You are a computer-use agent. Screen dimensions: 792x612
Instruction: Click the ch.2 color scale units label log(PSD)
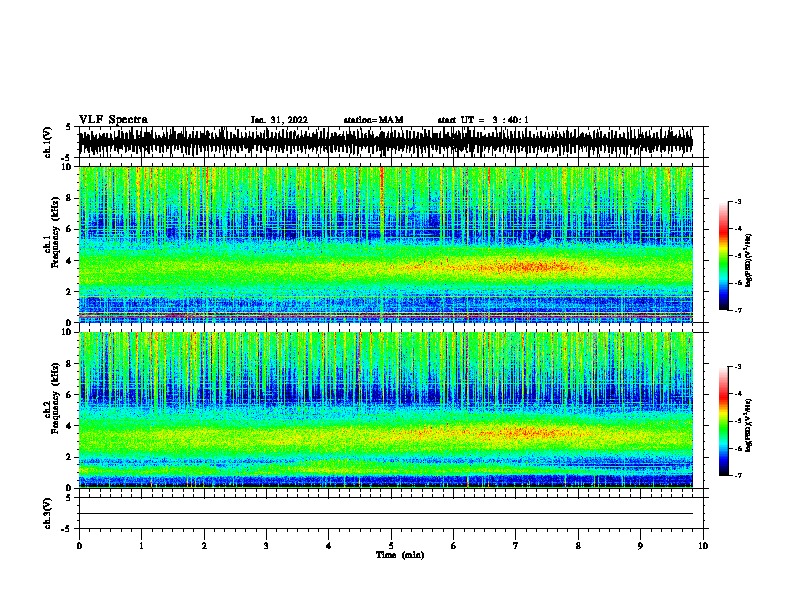pos(748,425)
